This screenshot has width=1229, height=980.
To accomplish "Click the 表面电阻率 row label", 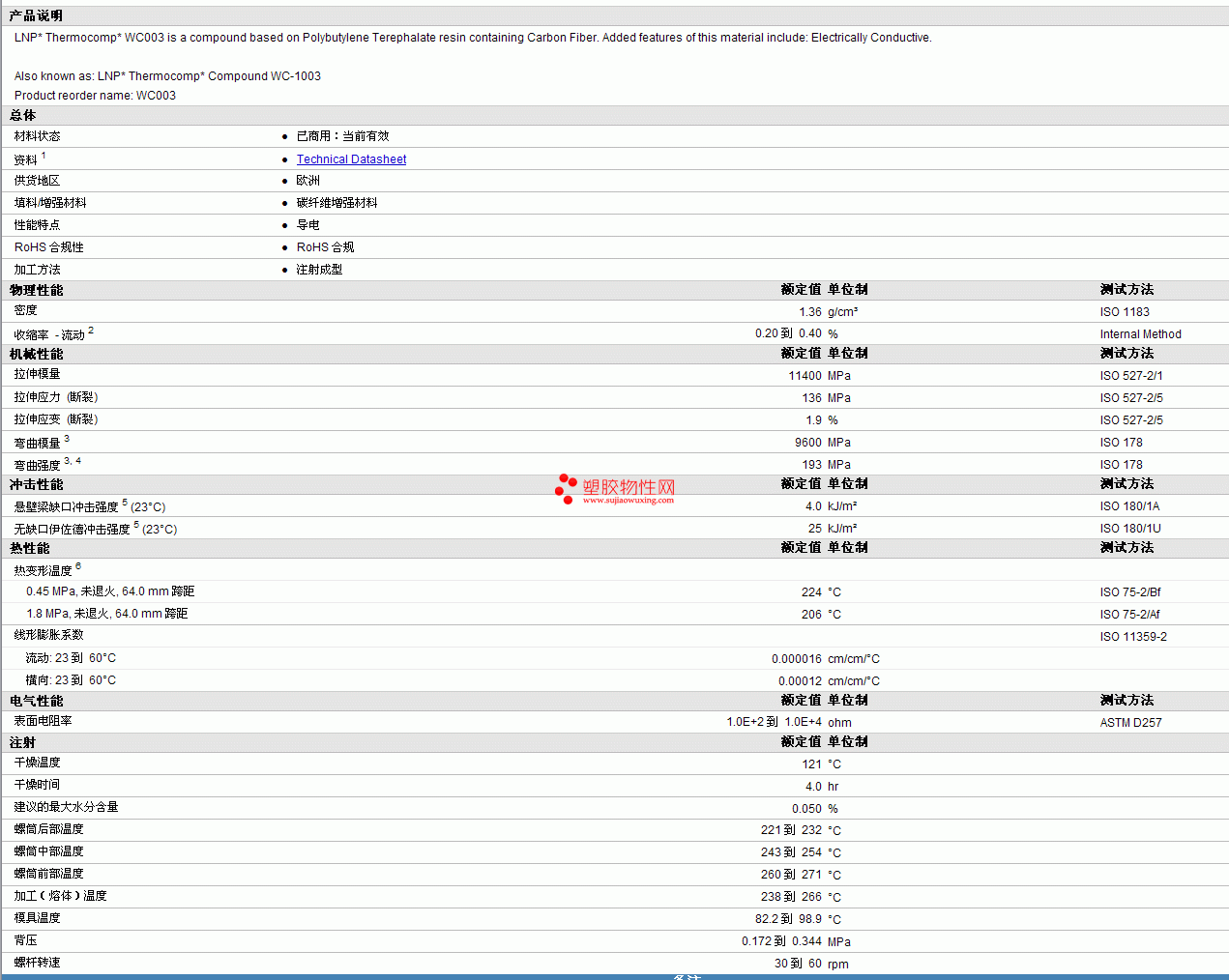I will point(44,721).
